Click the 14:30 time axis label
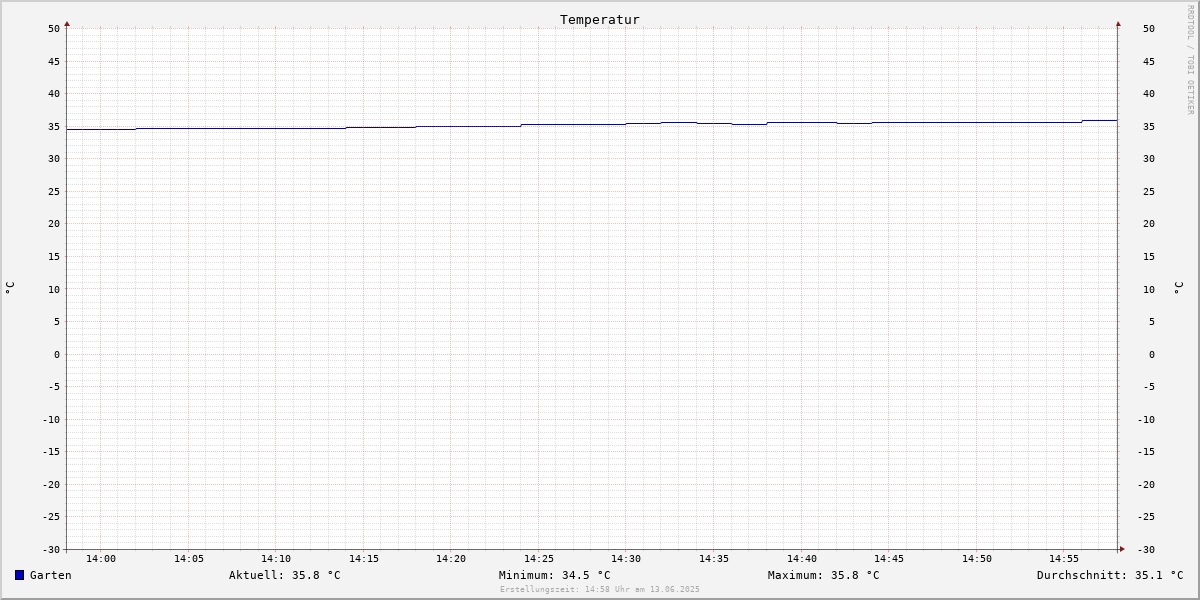 click(x=626, y=559)
